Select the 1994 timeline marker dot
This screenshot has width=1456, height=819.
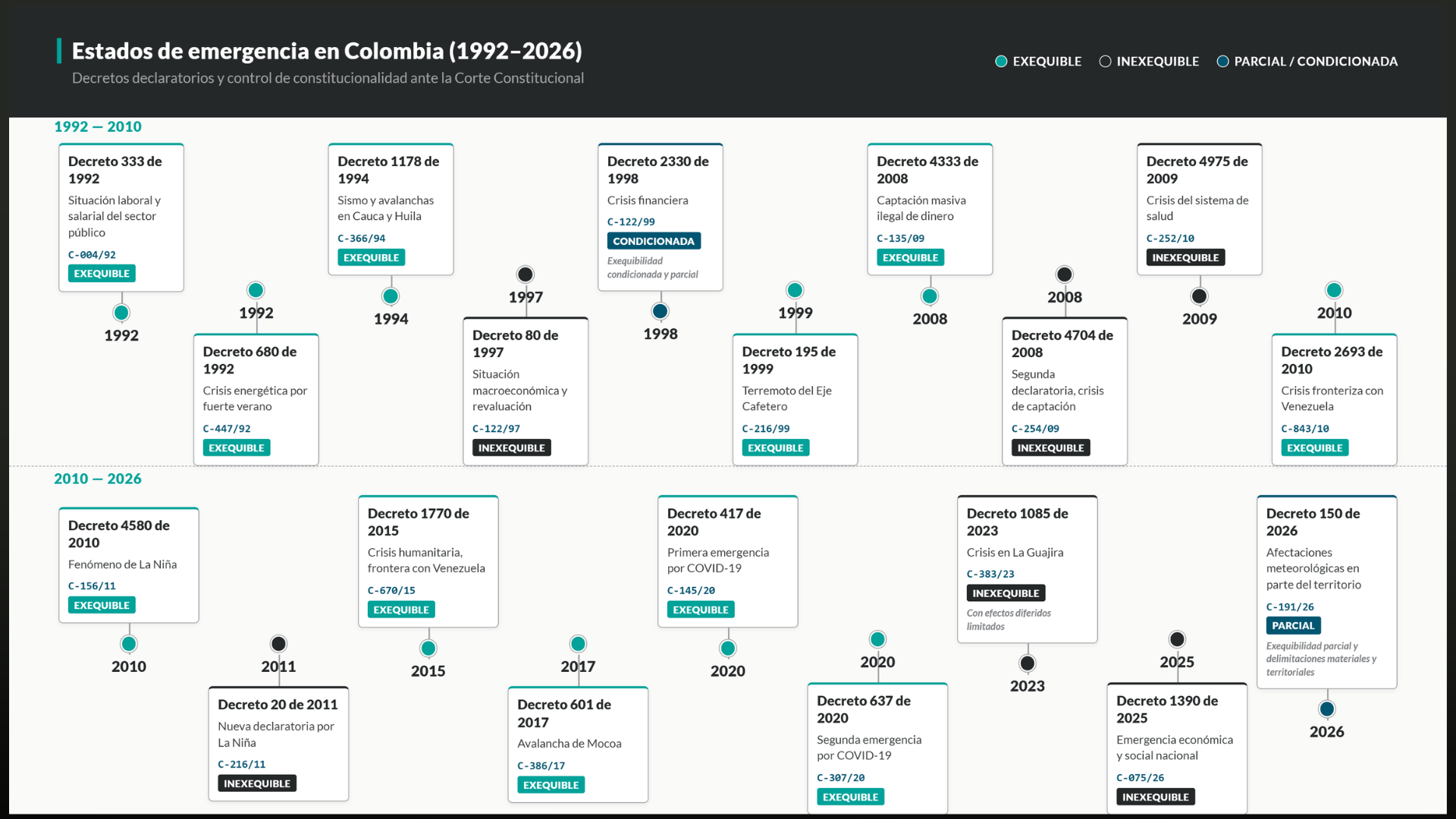(391, 296)
